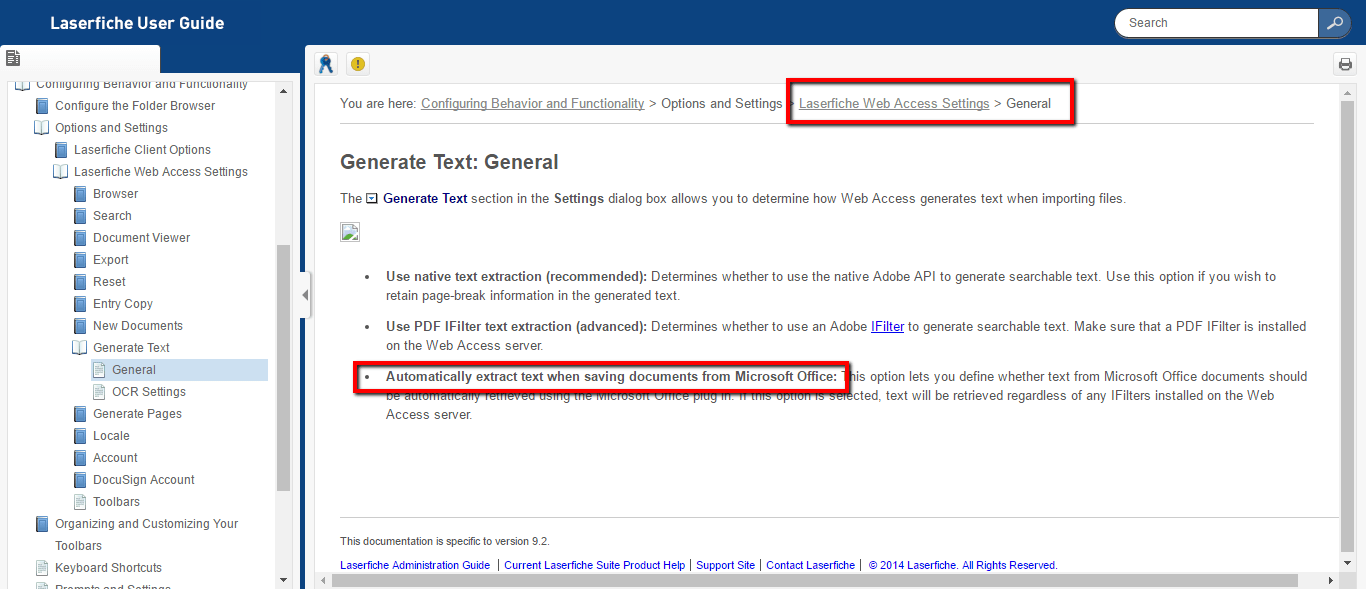Follow Configuring Behavior and Functionality breadcrumb link
The width and height of the screenshot is (1366, 589).
tap(533, 104)
